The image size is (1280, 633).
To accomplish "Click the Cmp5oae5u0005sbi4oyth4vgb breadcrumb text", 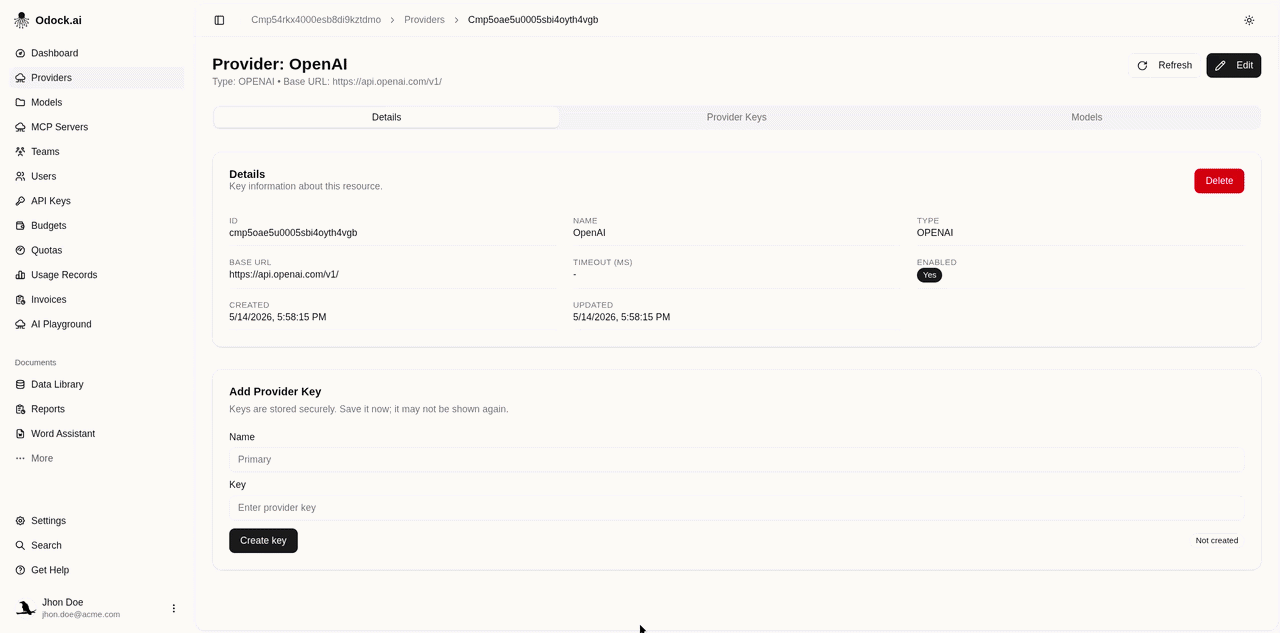I will point(533,20).
